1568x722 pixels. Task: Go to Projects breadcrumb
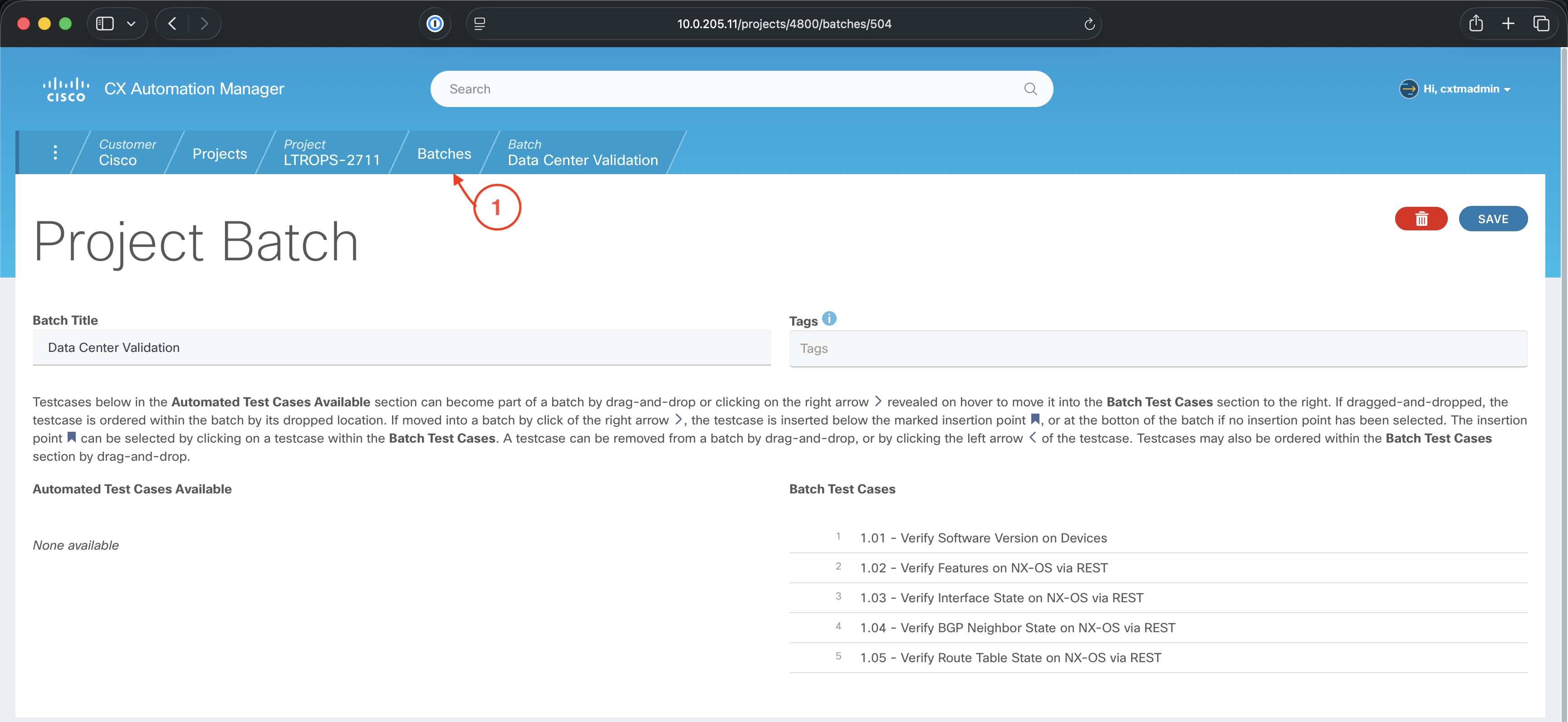point(219,153)
